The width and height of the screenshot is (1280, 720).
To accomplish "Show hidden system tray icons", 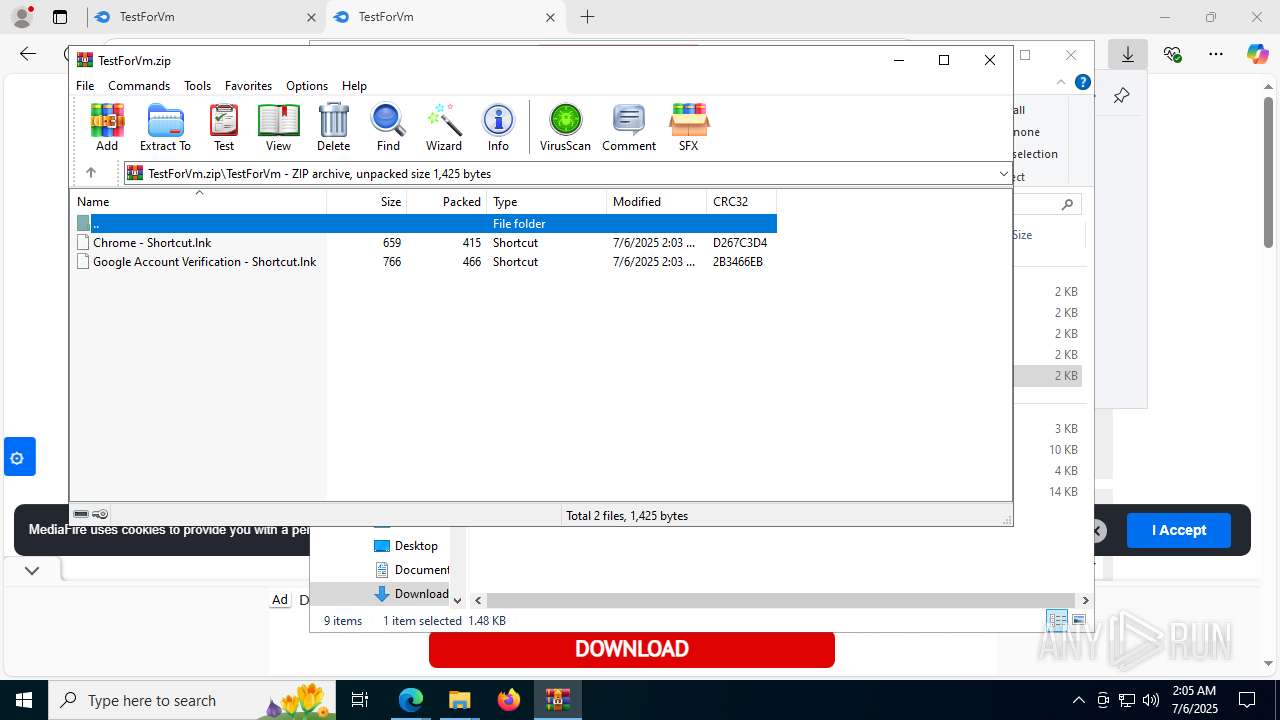I will (x=1078, y=700).
